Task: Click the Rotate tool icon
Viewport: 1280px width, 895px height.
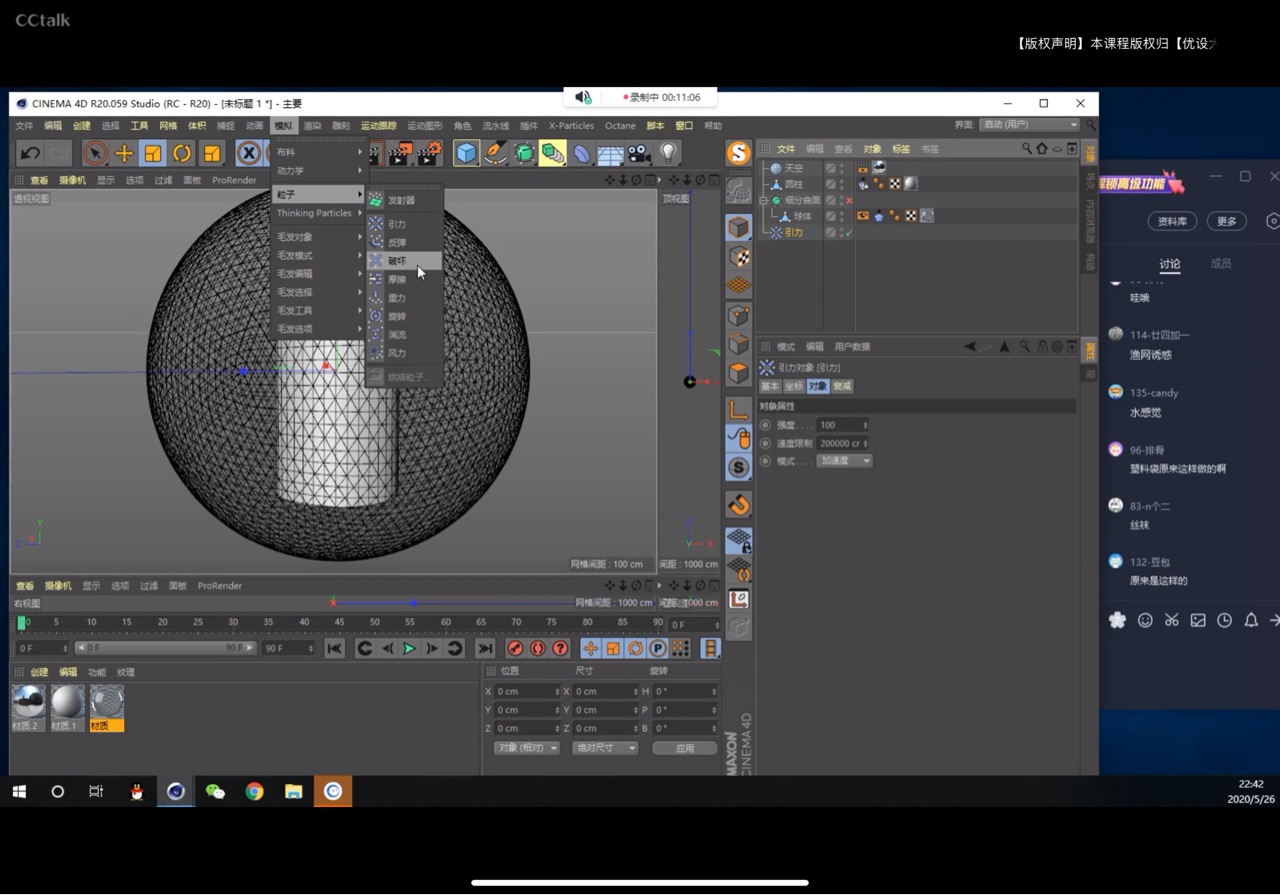Action: click(182, 153)
